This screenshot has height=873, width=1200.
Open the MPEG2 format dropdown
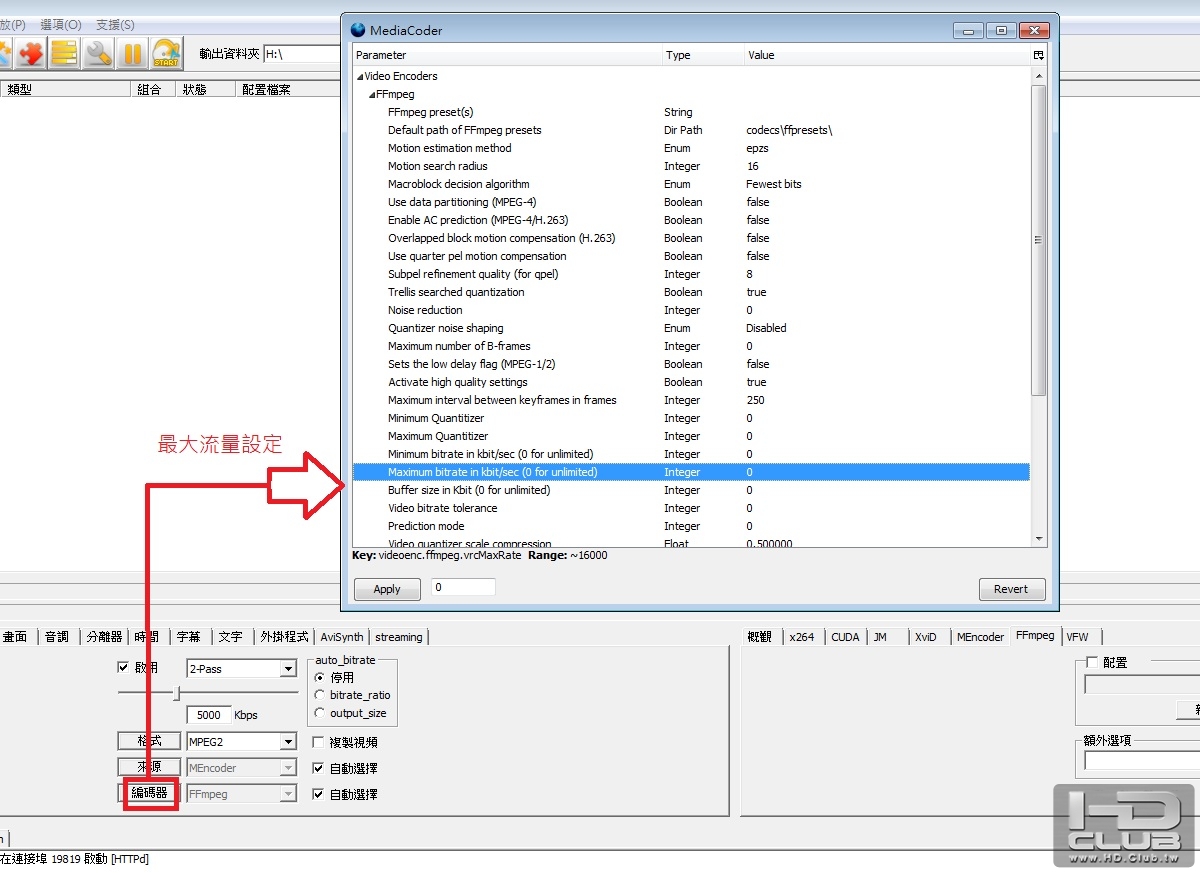(289, 742)
